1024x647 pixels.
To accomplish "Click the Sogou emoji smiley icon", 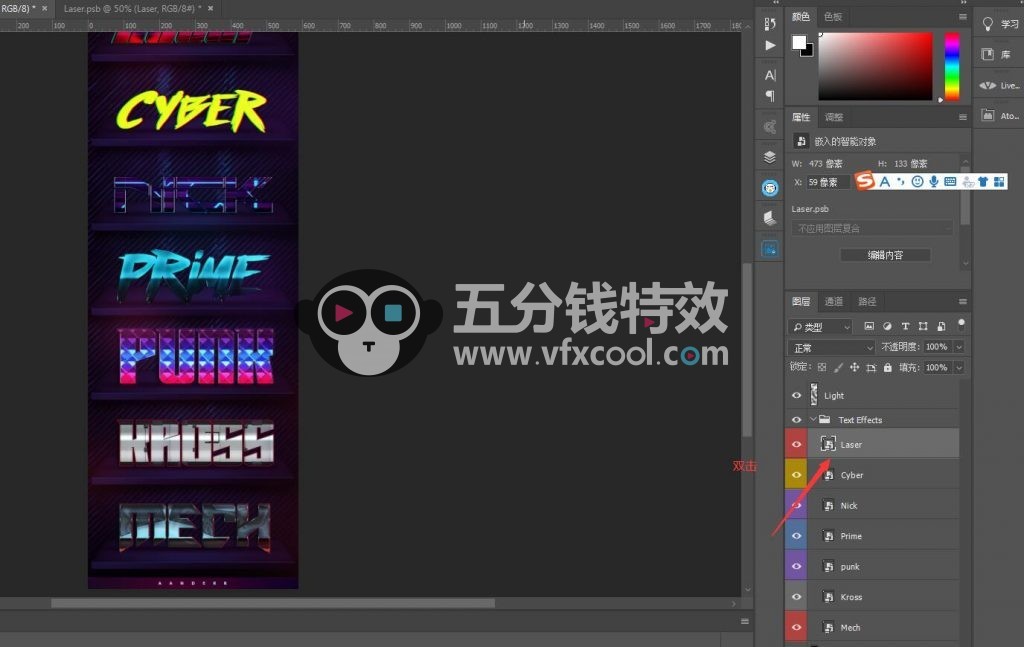I will point(918,181).
